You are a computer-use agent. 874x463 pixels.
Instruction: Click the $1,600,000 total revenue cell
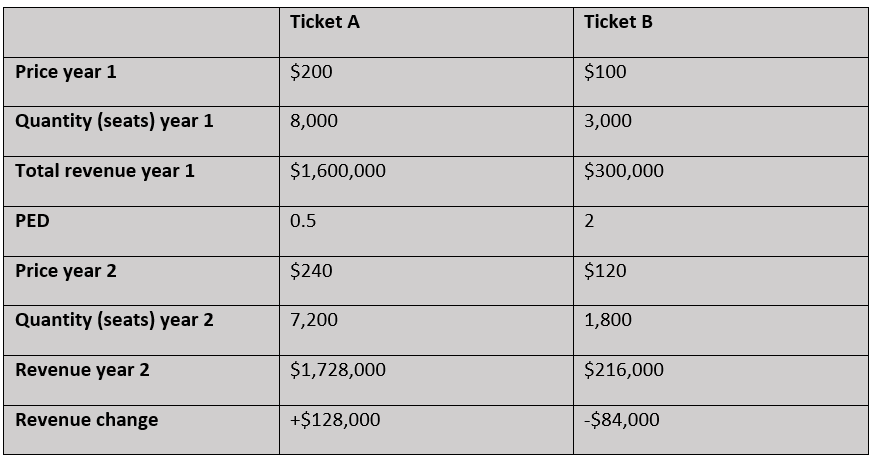click(x=338, y=171)
